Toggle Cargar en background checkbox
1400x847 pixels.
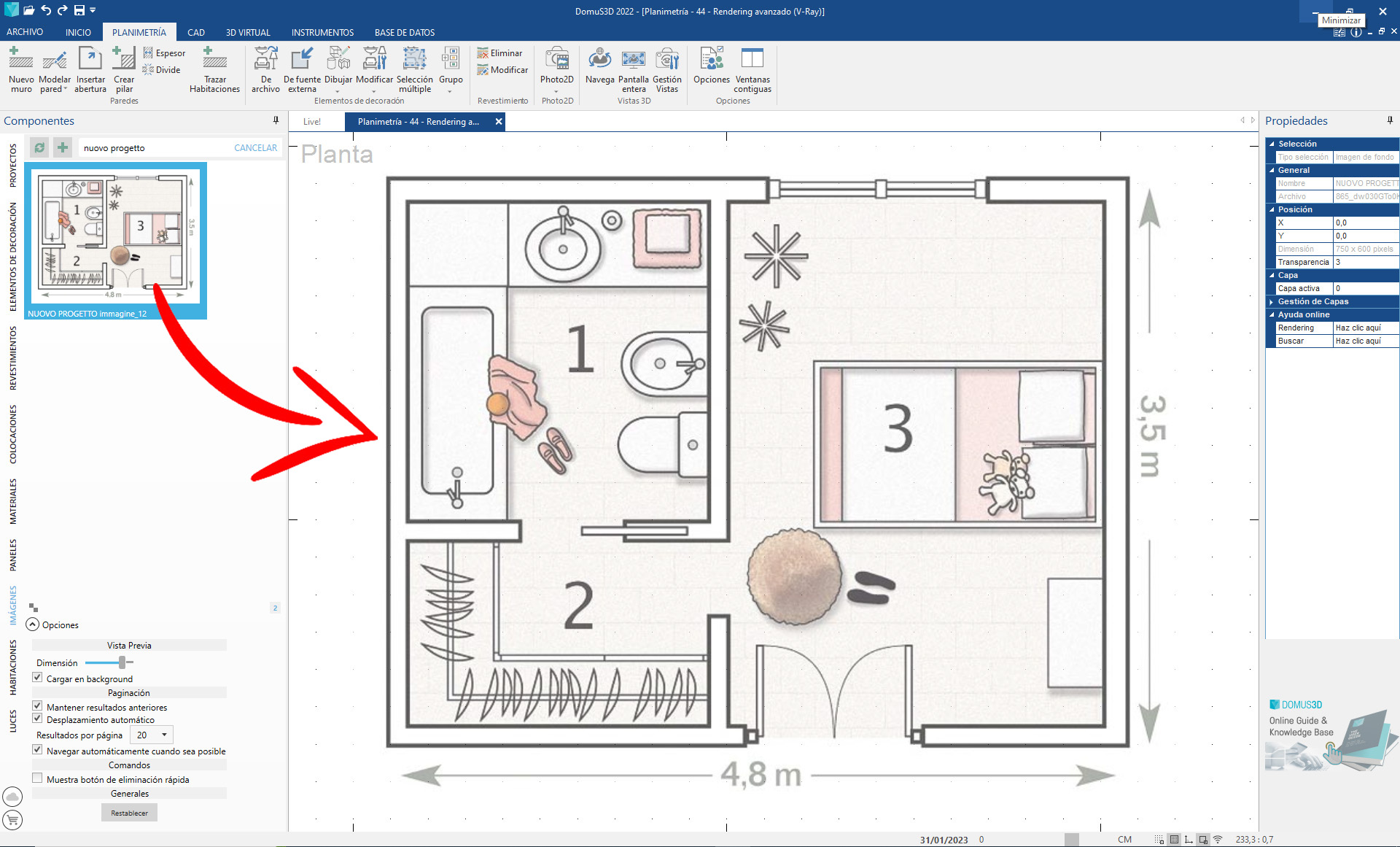point(37,678)
